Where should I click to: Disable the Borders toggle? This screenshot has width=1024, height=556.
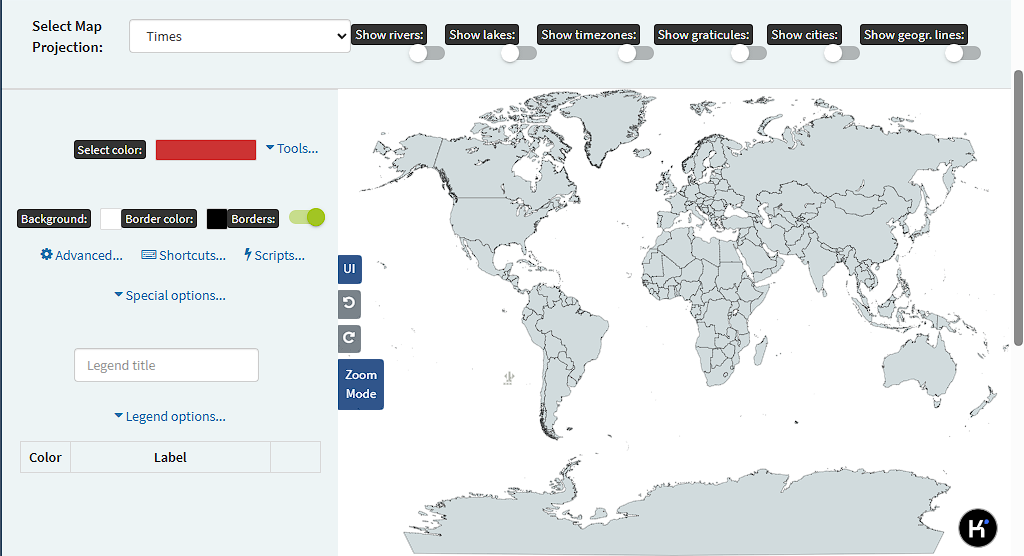(x=307, y=218)
